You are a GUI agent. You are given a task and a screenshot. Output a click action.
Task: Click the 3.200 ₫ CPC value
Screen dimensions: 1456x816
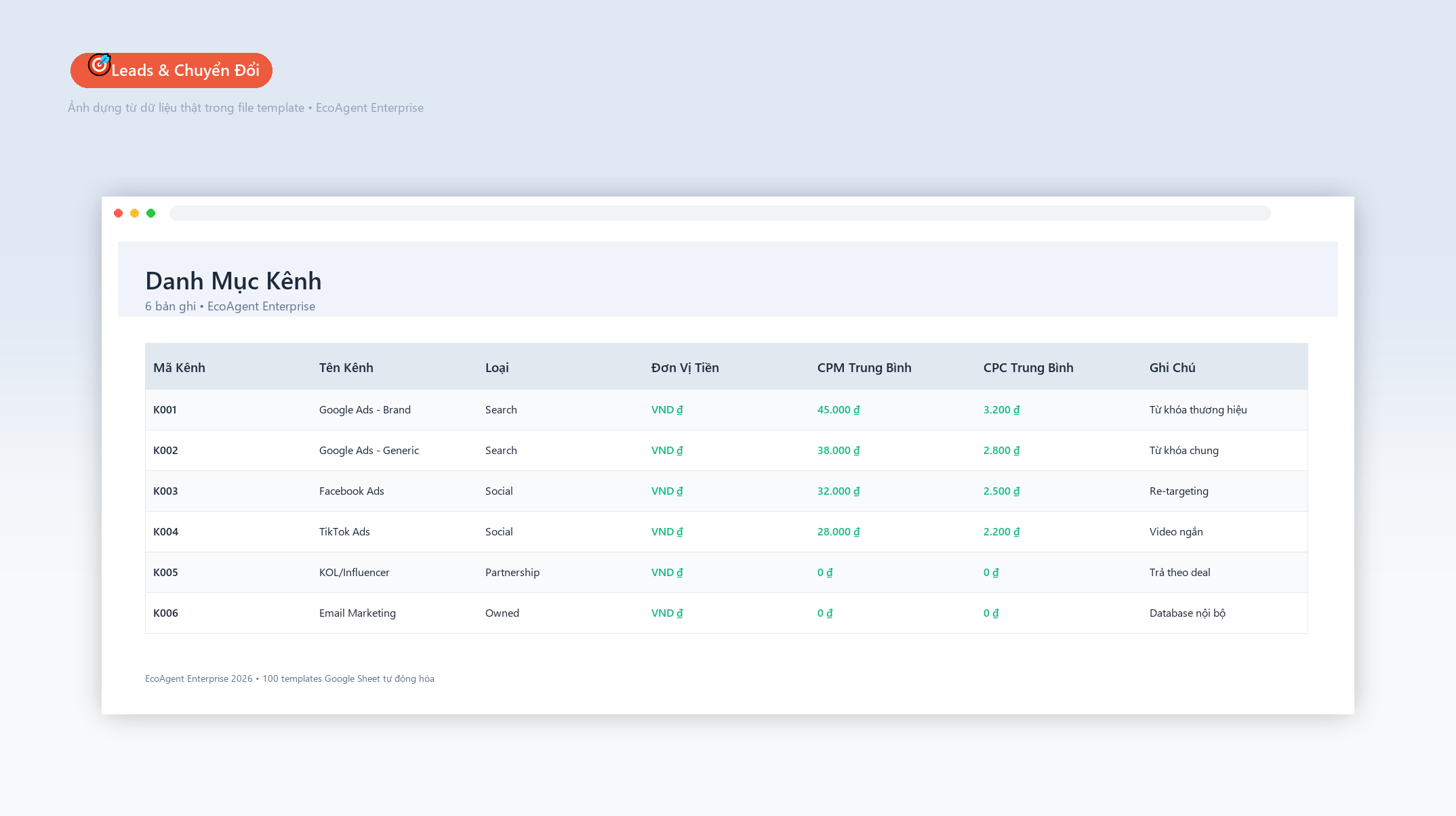tap(1002, 410)
